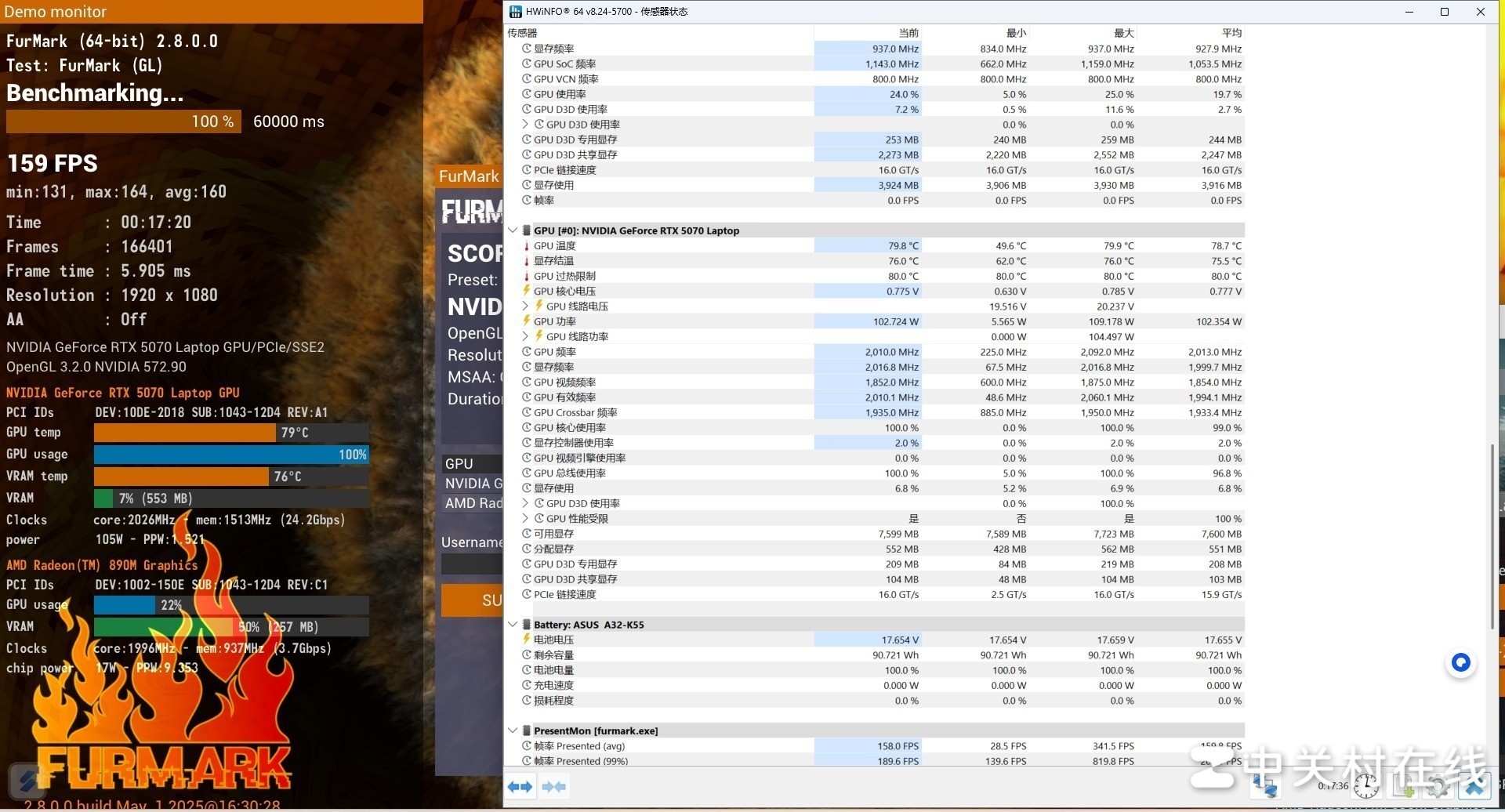Click the clock icon beside GPU VCN 频率
The width and height of the screenshot is (1505, 812).
(x=527, y=79)
